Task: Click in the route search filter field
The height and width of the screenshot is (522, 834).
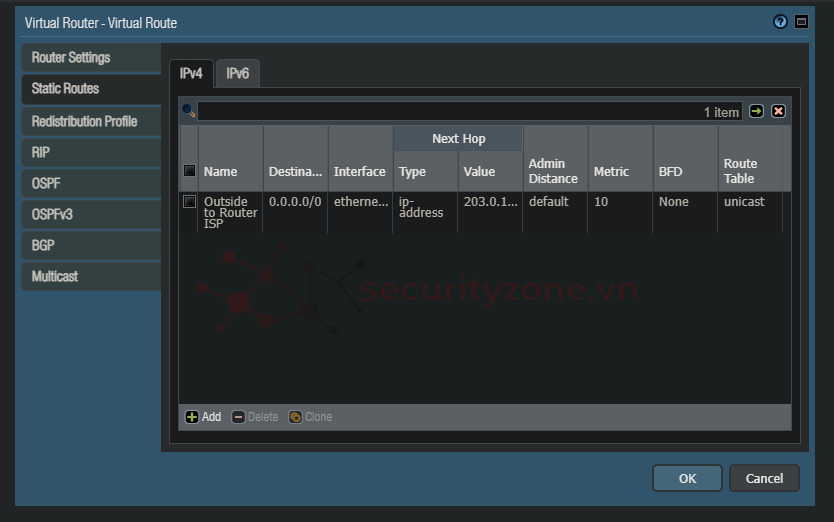Action: tap(450, 112)
